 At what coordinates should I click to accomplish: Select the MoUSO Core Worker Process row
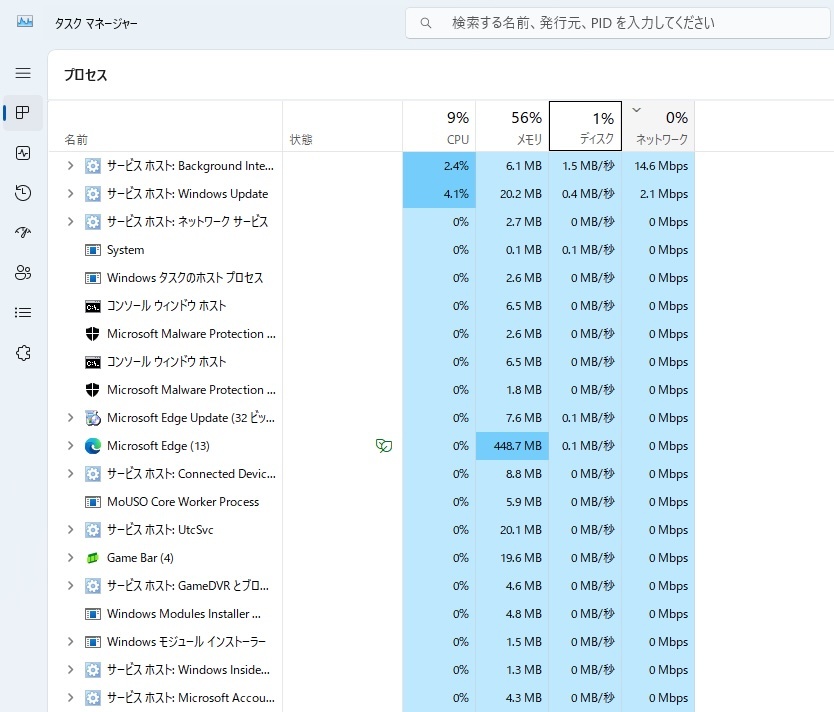[x=183, y=502]
